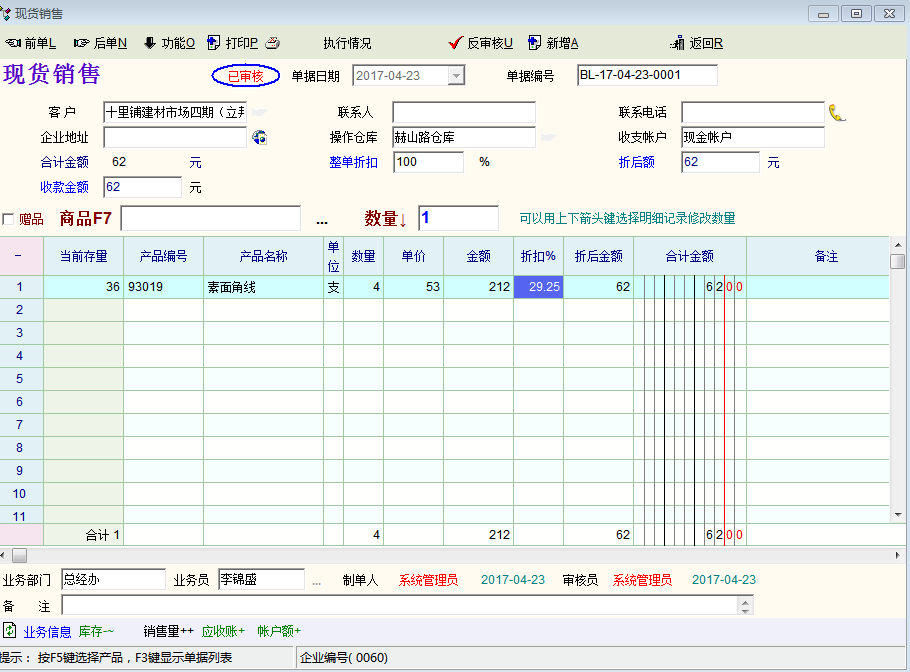Create new order with 新增
Image resolution: width=910 pixels, height=672 pixels.
pos(553,43)
